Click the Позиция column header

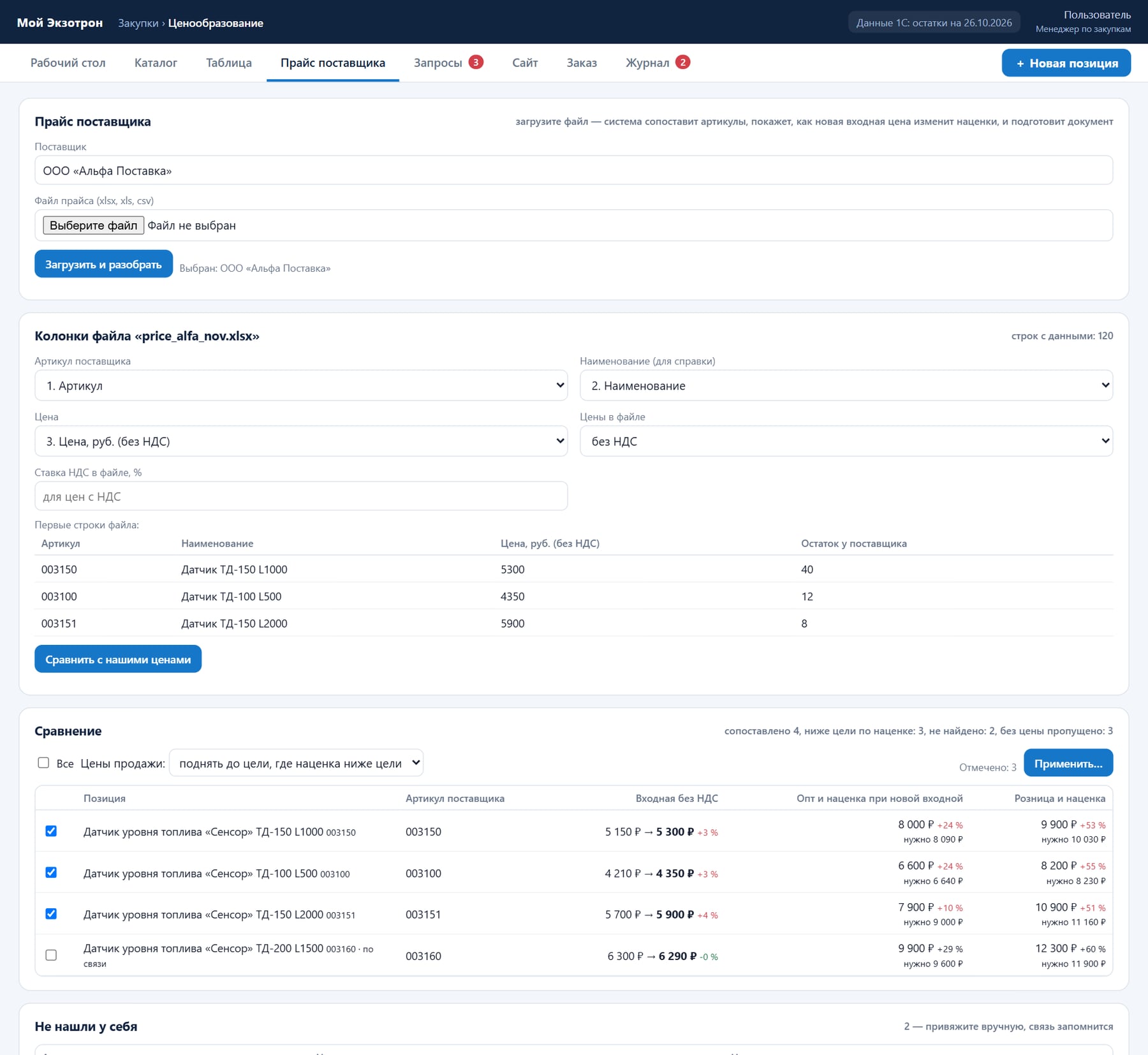105,799
